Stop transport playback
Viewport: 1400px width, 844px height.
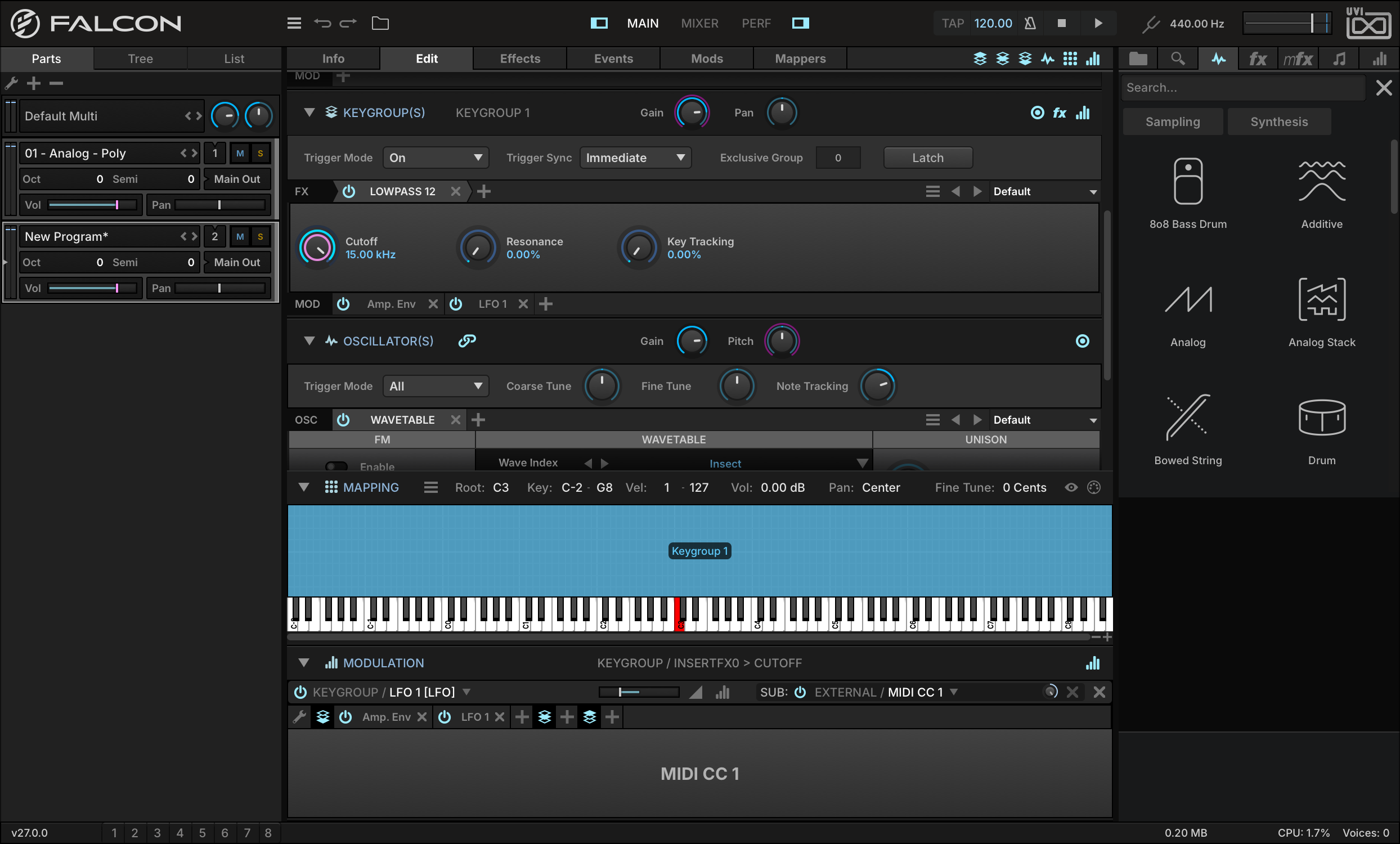pyautogui.click(x=1061, y=23)
